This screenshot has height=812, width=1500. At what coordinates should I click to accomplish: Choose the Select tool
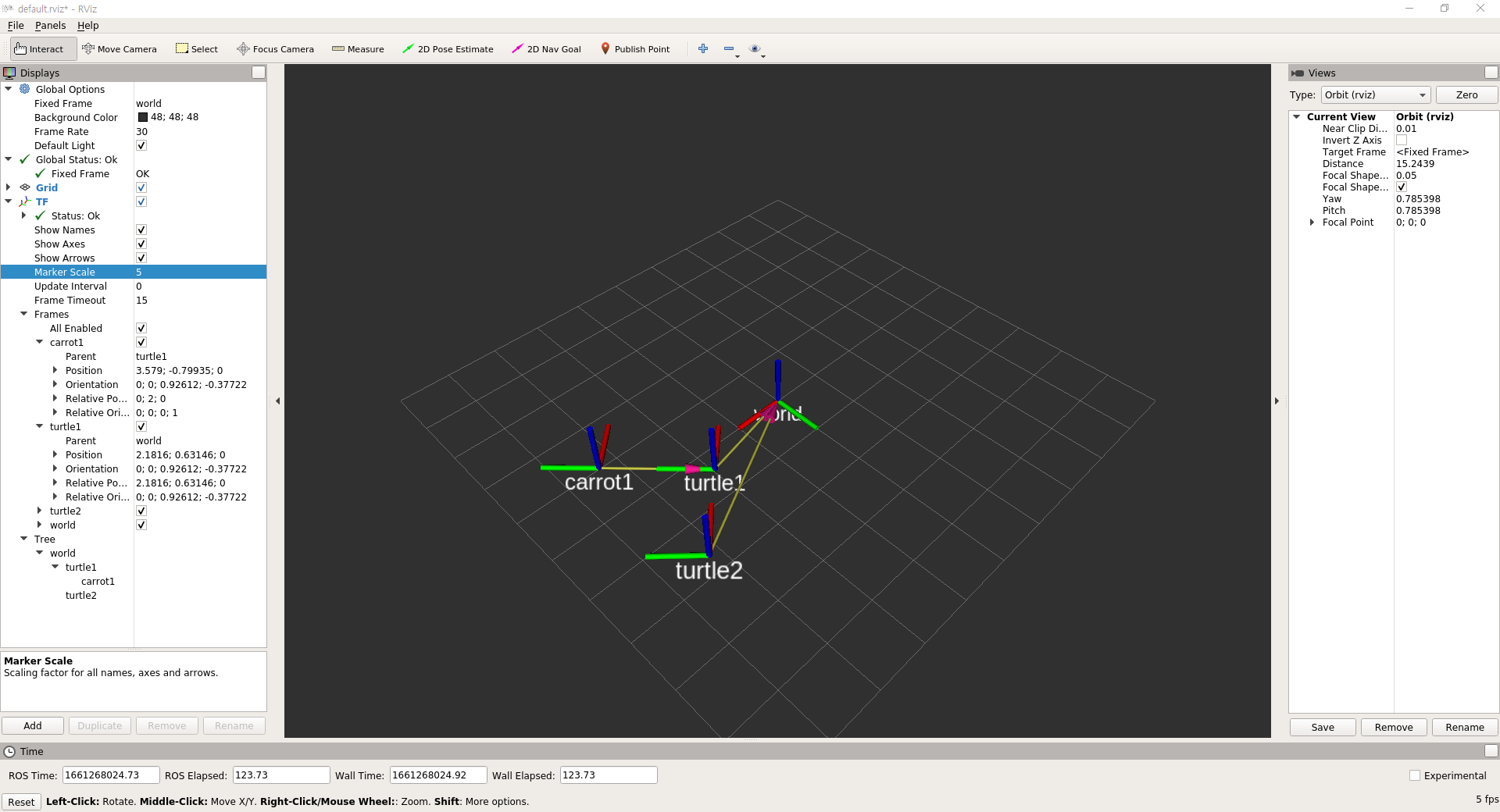point(197,49)
